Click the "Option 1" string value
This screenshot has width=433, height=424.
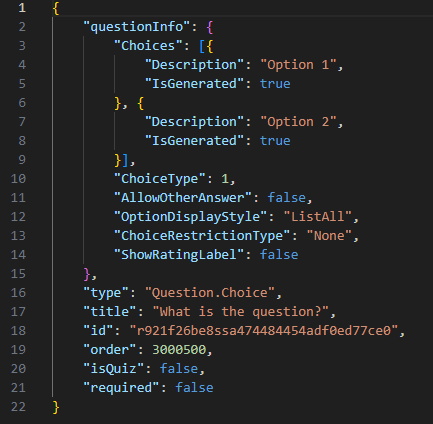pos(298,65)
